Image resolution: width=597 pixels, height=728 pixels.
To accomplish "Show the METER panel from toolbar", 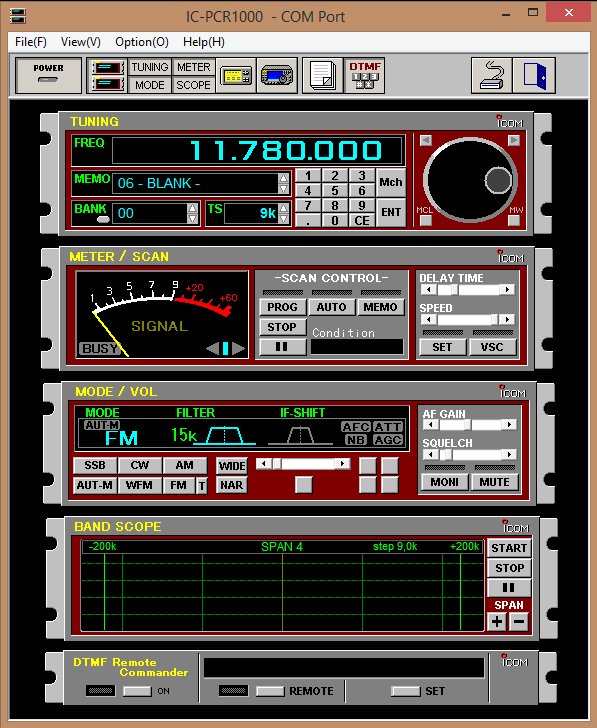I will pos(193,67).
